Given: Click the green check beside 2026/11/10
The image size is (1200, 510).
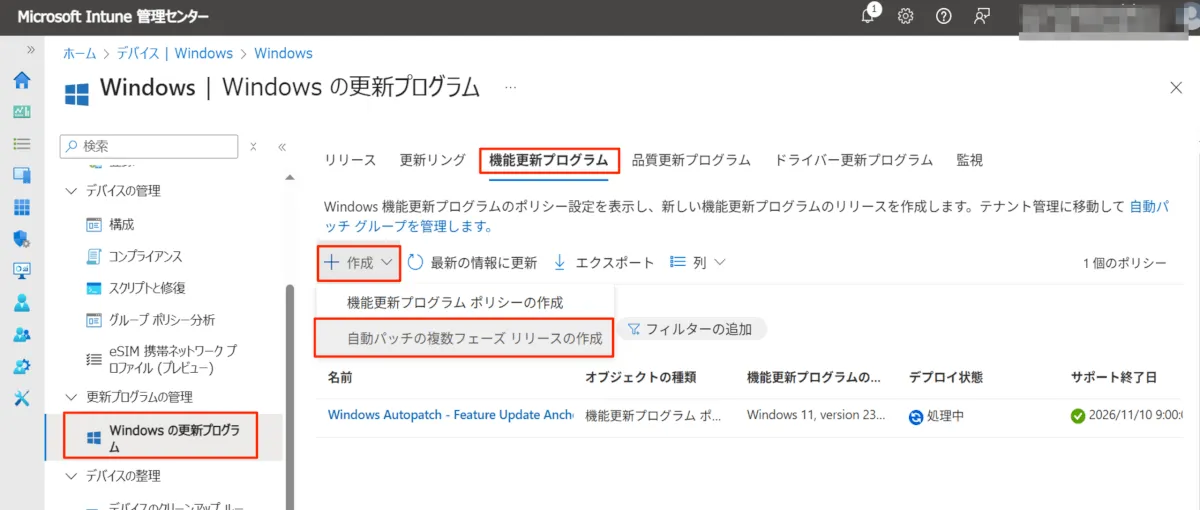Looking at the screenshot, I should [x=1078, y=416].
